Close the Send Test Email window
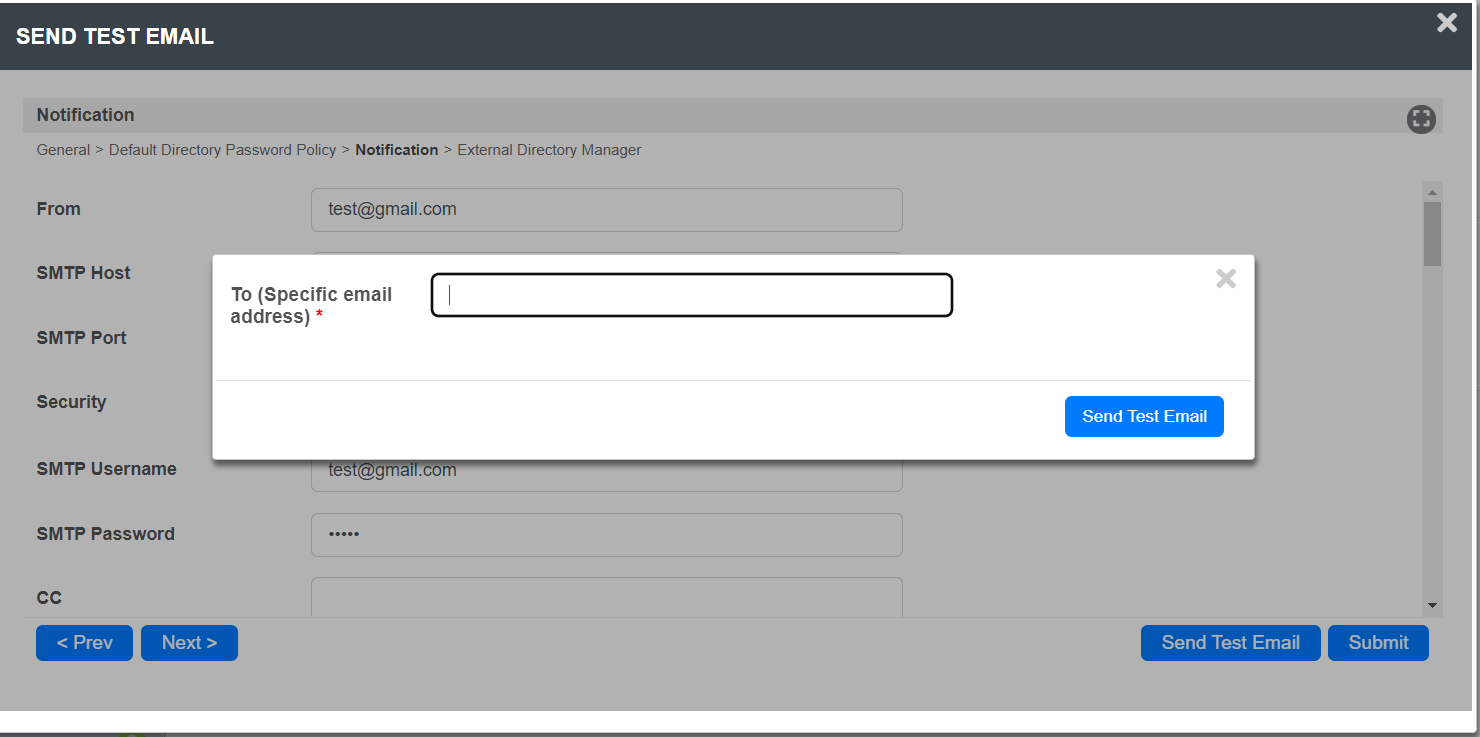Screen dimensions: 1480x737 (1446, 23)
